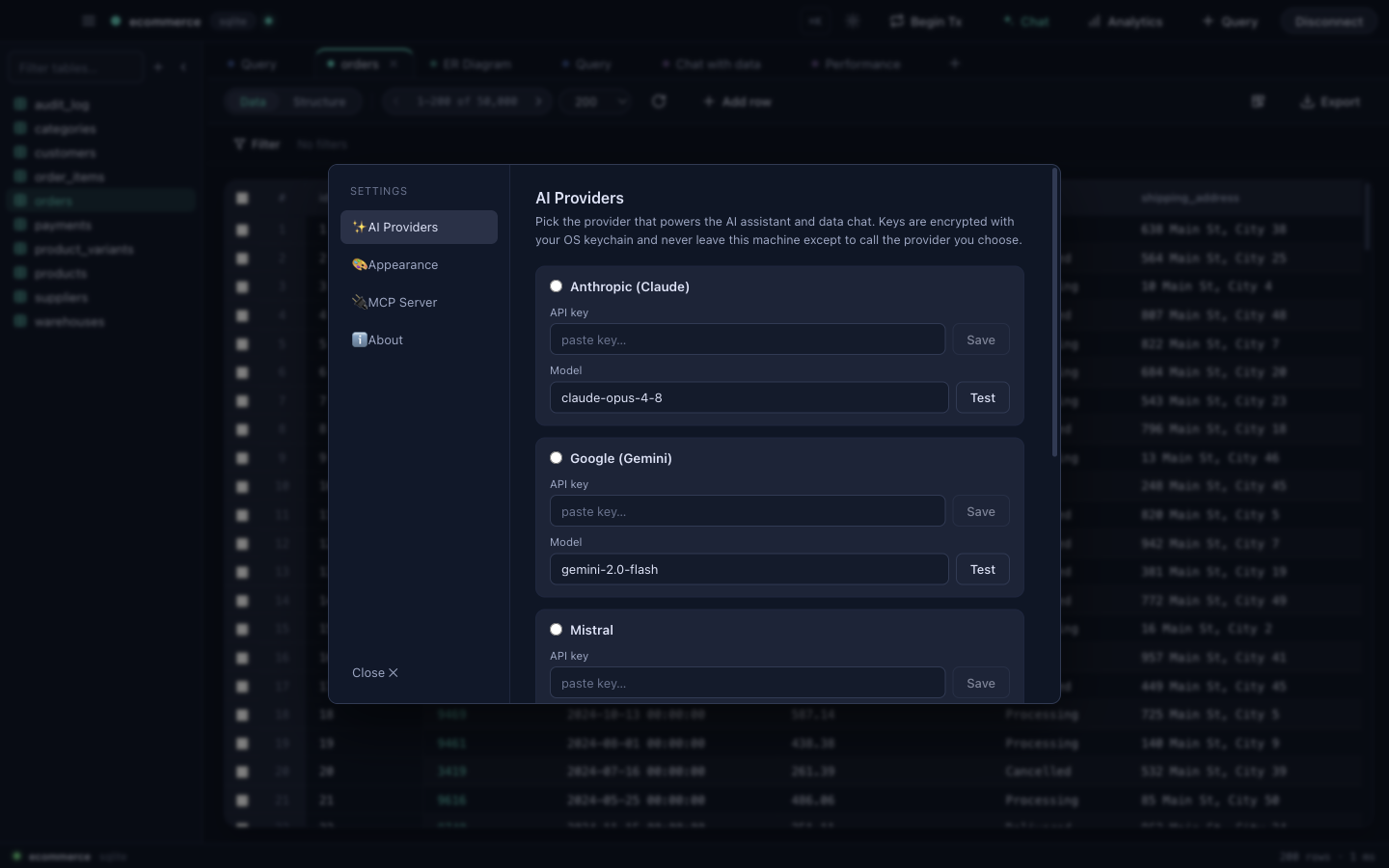This screenshot has height=868, width=1389.
Task: Open the Appearance settings section
Action: (x=419, y=264)
